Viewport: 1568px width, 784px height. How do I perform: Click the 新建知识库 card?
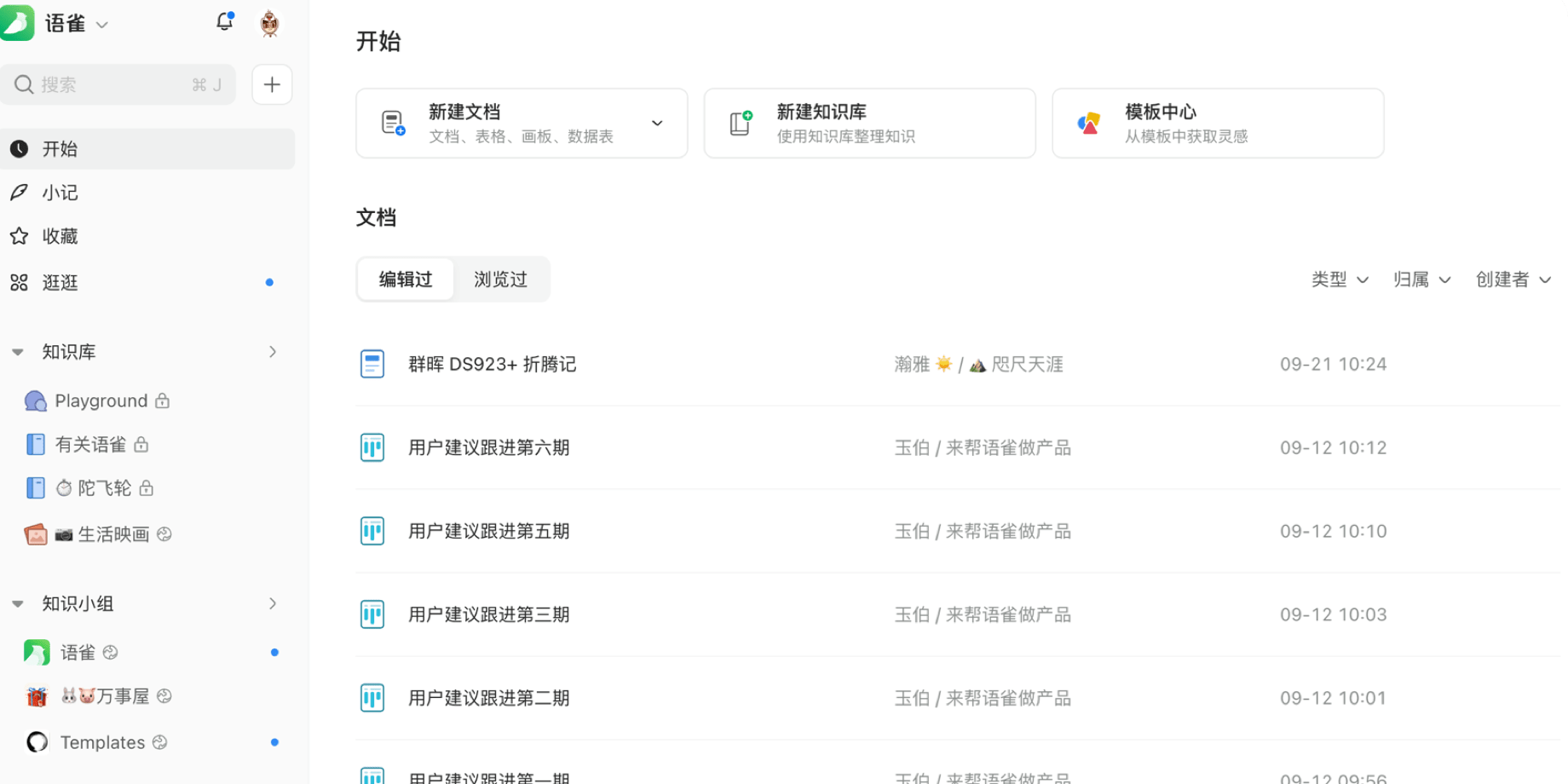[869, 123]
